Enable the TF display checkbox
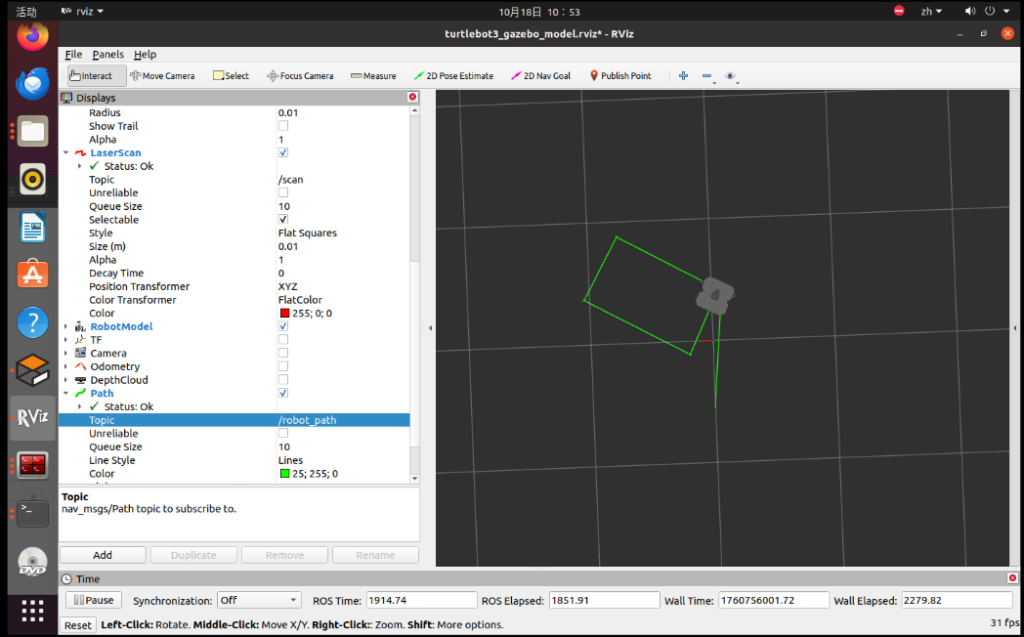 tap(283, 340)
